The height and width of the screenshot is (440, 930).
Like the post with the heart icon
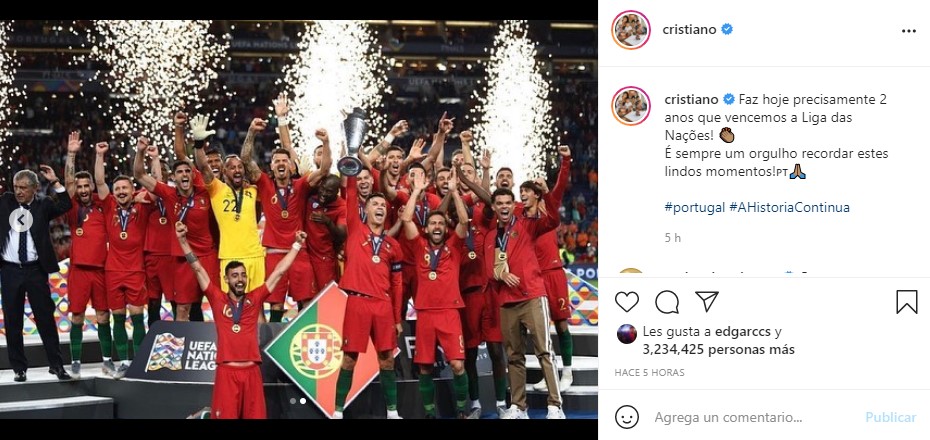click(x=626, y=302)
